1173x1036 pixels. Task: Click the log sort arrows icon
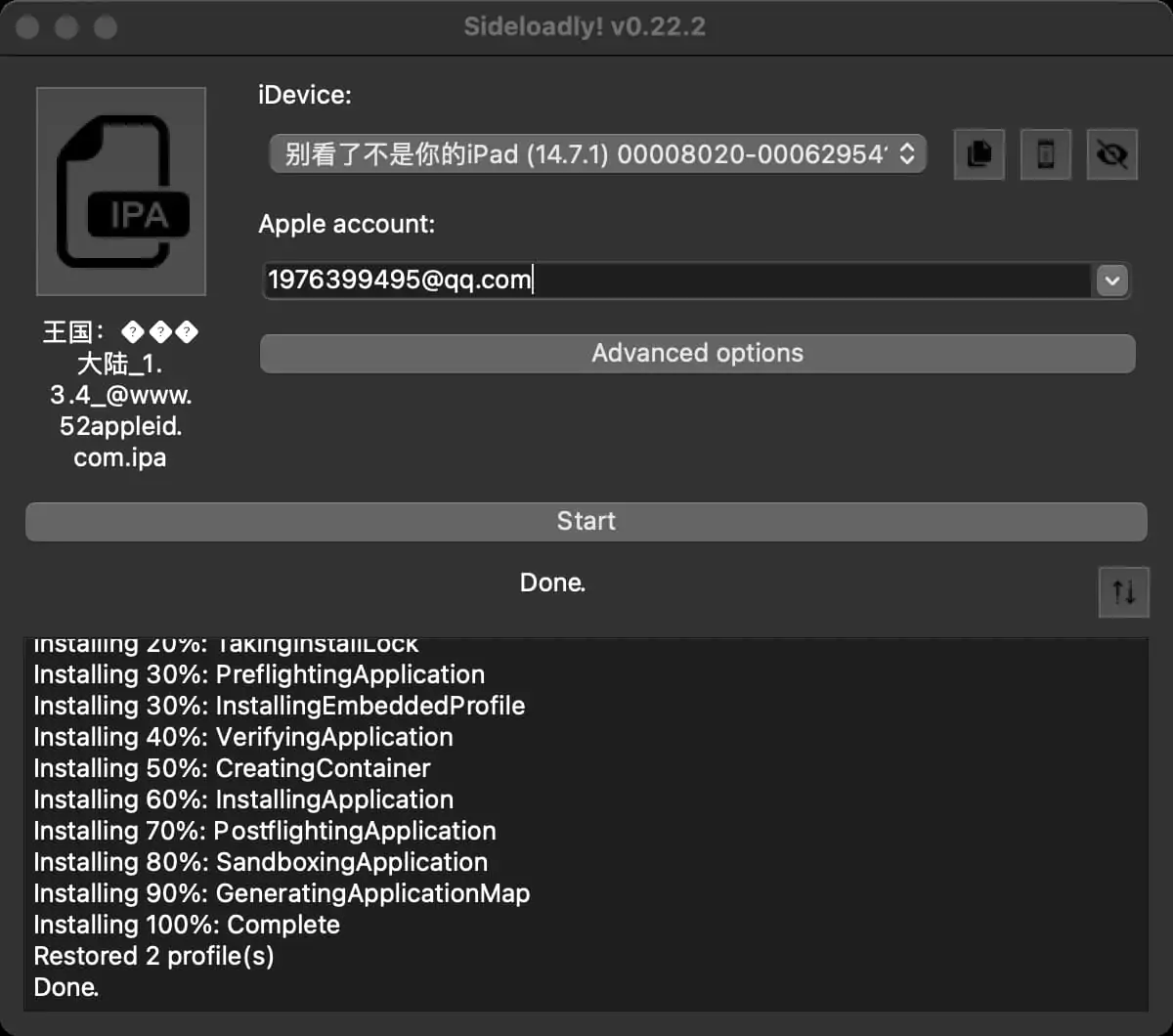pyautogui.click(x=1123, y=592)
